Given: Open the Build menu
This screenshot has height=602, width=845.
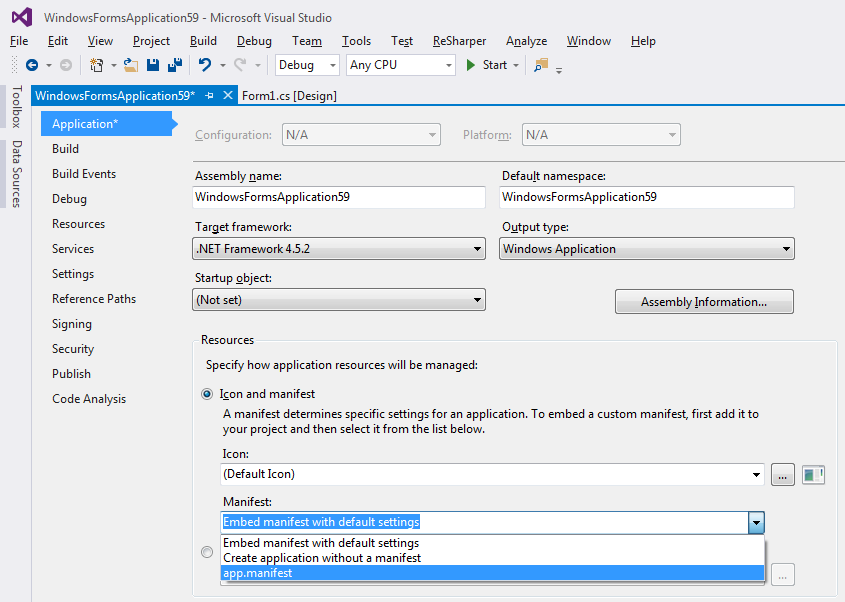Looking at the screenshot, I should (203, 41).
